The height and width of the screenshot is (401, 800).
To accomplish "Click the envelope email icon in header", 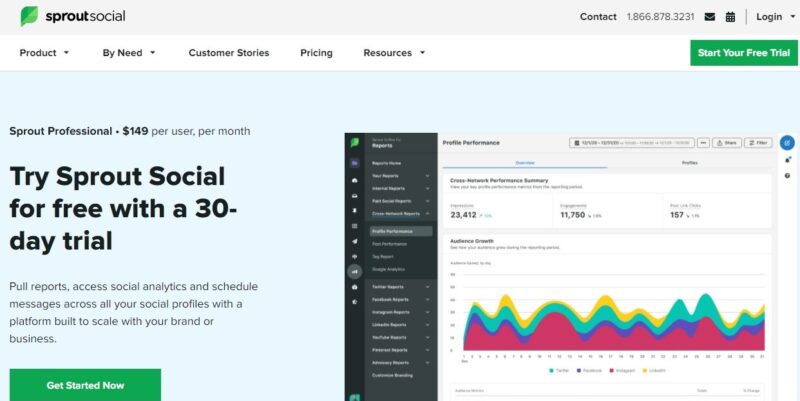I will coord(709,17).
